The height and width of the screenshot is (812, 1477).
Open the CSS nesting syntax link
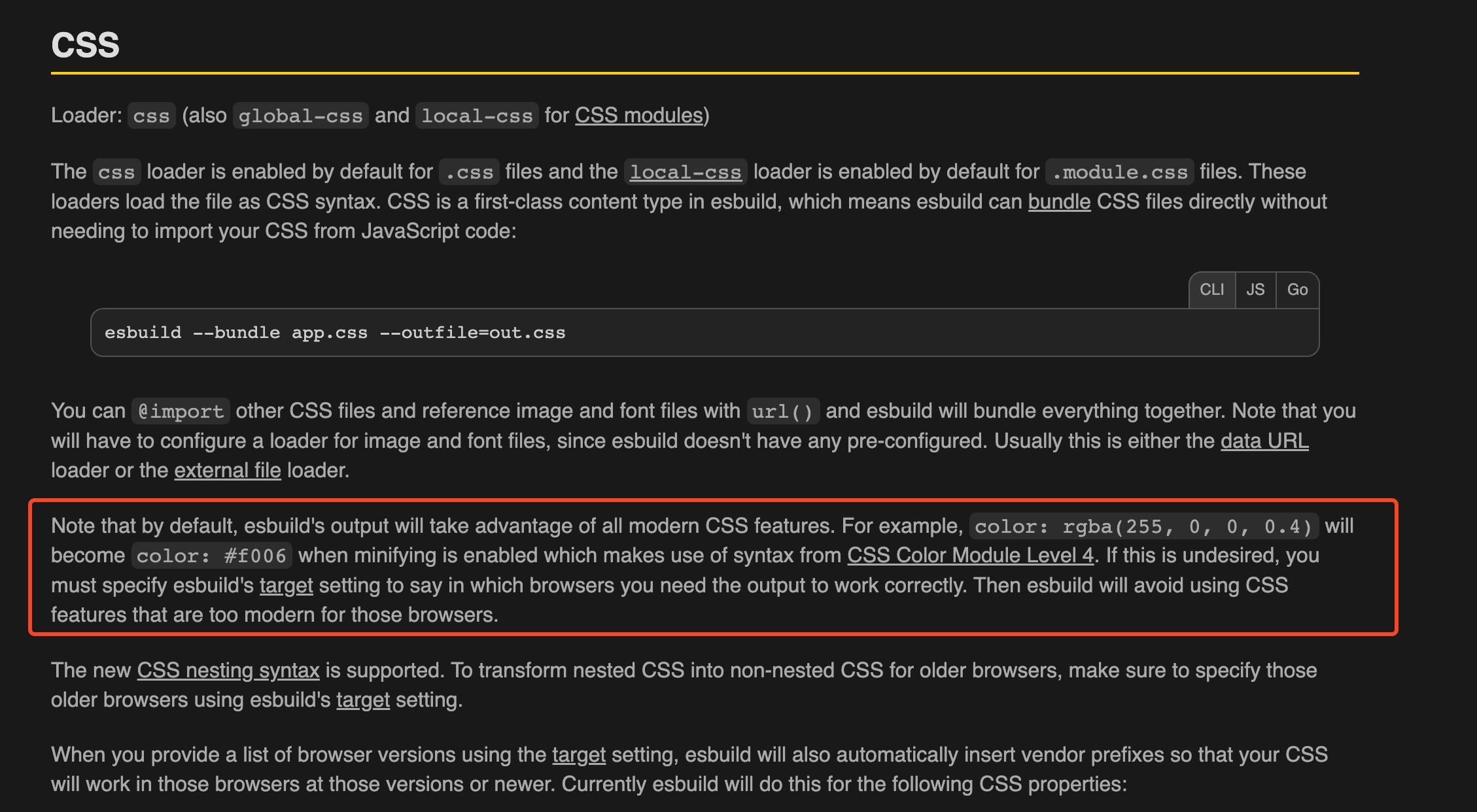coord(228,670)
